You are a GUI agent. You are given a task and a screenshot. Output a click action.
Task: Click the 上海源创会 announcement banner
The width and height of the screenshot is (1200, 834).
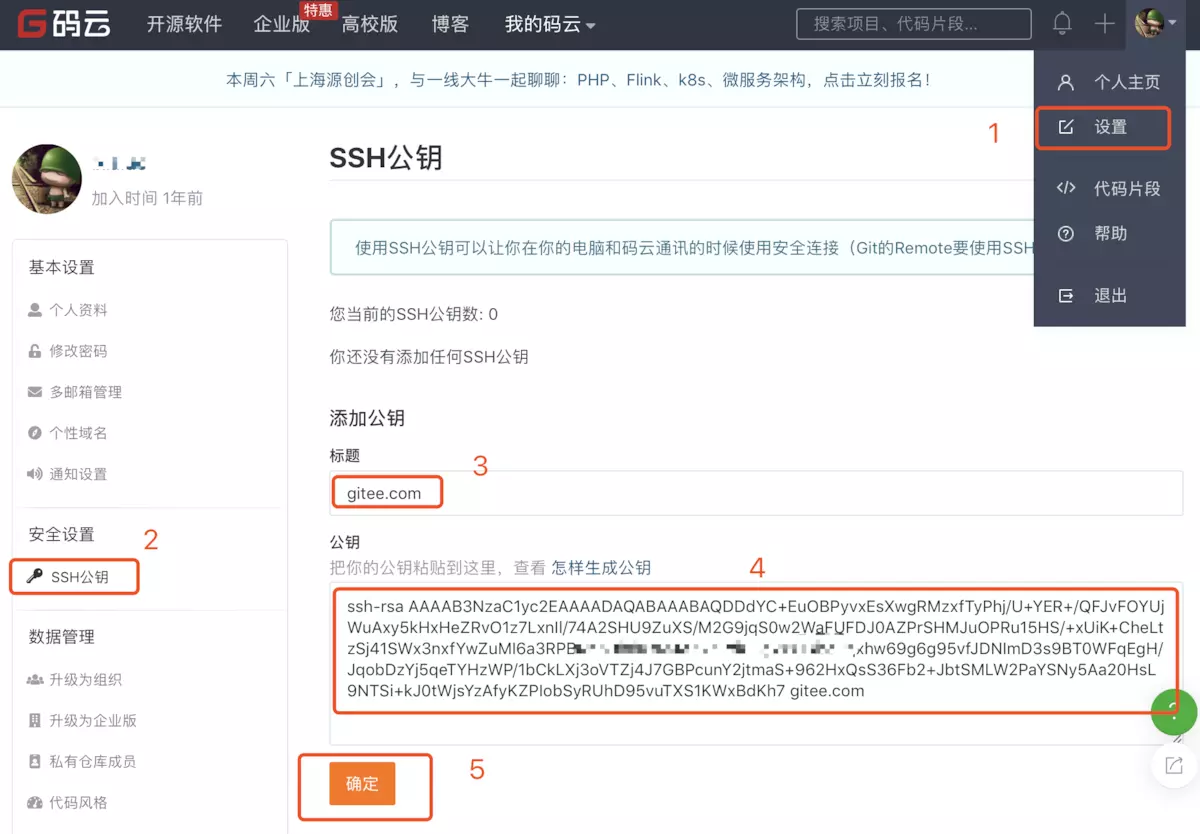click(578, 80)
